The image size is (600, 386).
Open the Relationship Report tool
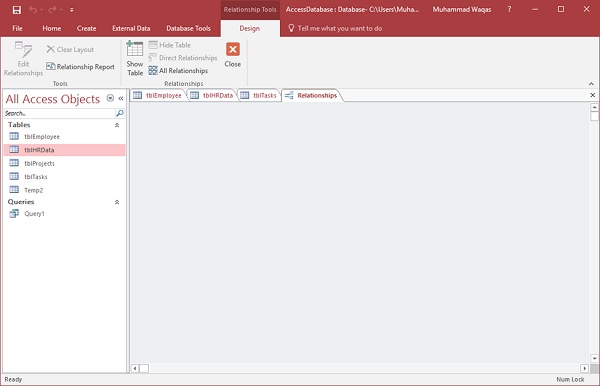click(x=80, y=67)
